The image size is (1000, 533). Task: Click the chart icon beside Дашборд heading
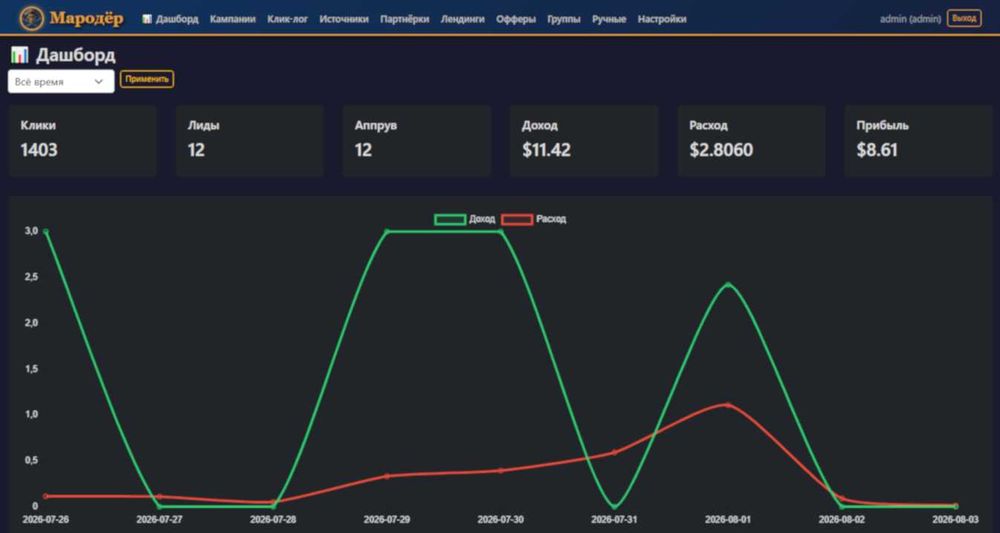click(x=20, y=55)
